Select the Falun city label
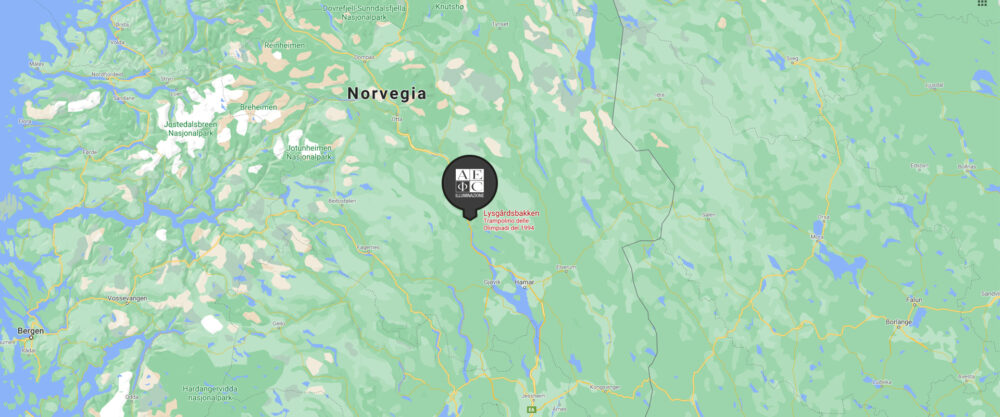Viewport: 1000px width, 417px height. pyautogui.click(x=914, y=299)
